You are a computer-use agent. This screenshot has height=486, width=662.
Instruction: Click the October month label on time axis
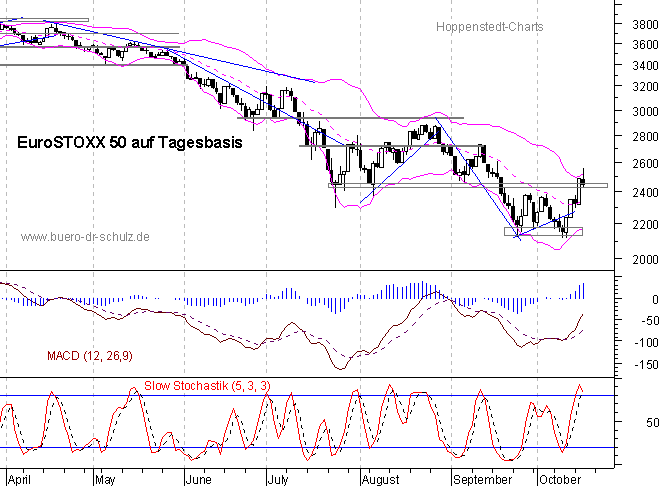560,480
